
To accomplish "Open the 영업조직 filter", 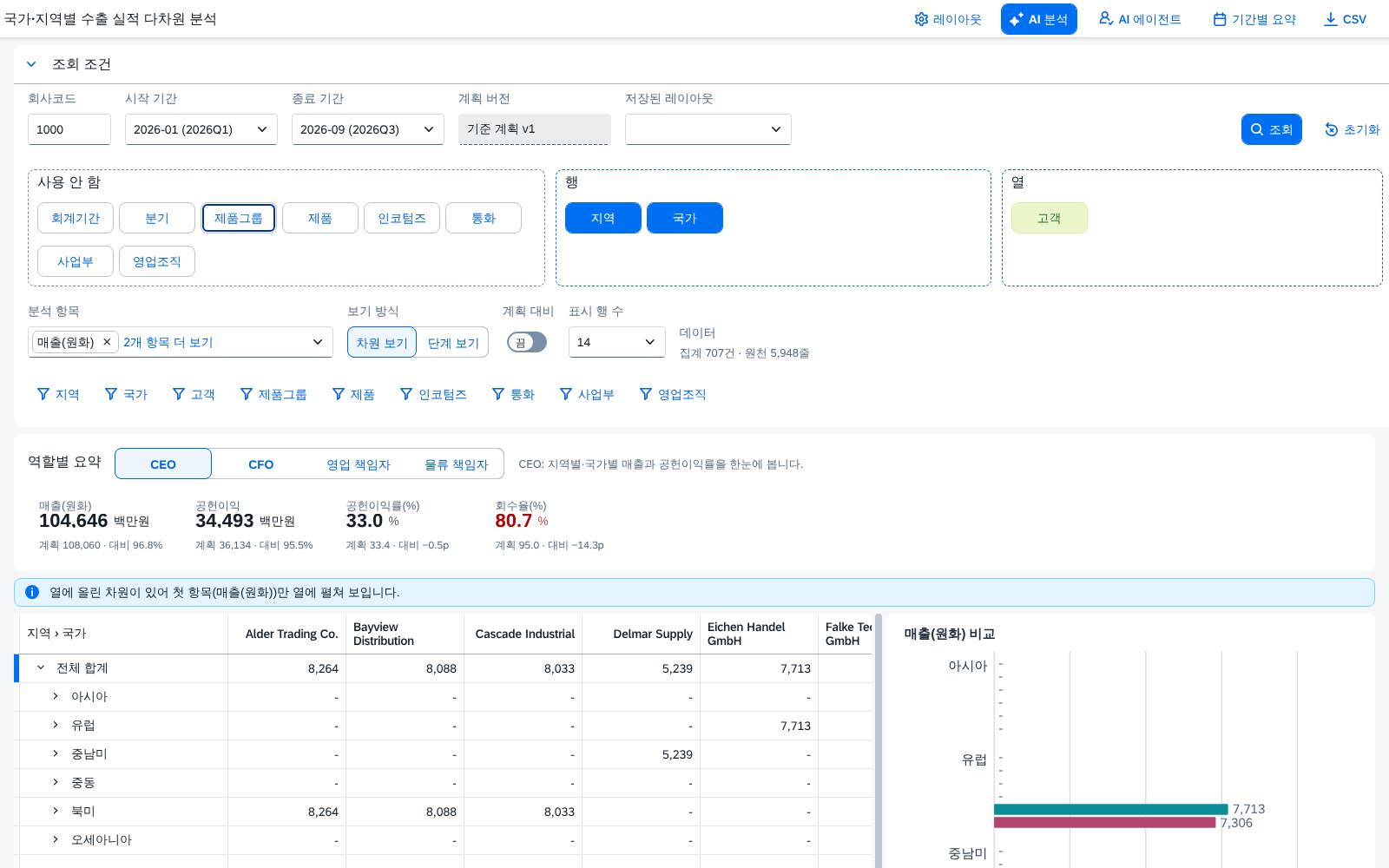I will (x=673, y=394).
